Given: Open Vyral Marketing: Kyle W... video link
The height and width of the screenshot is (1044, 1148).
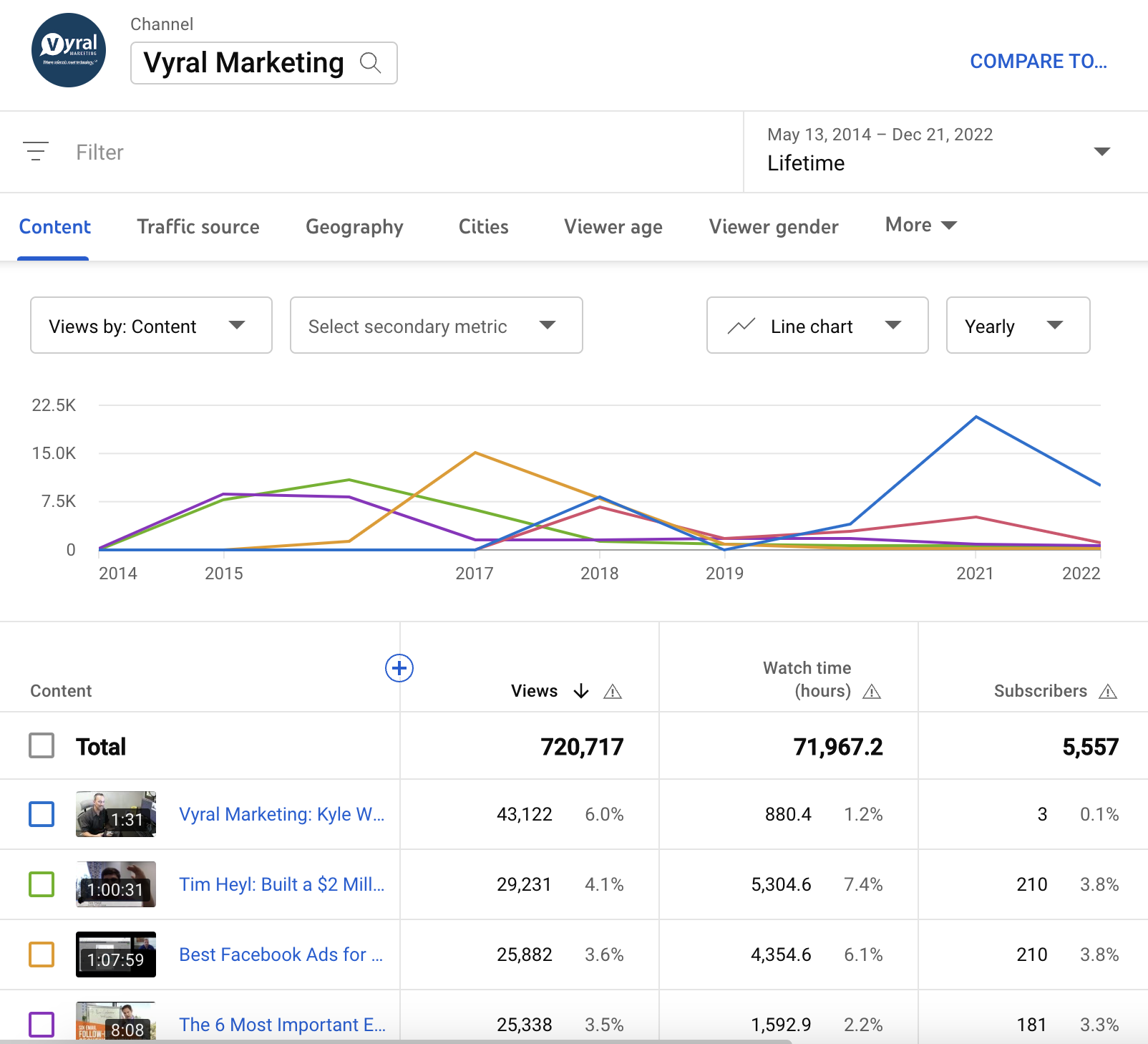Looking at the screenshot, I should tap(281, 814).
